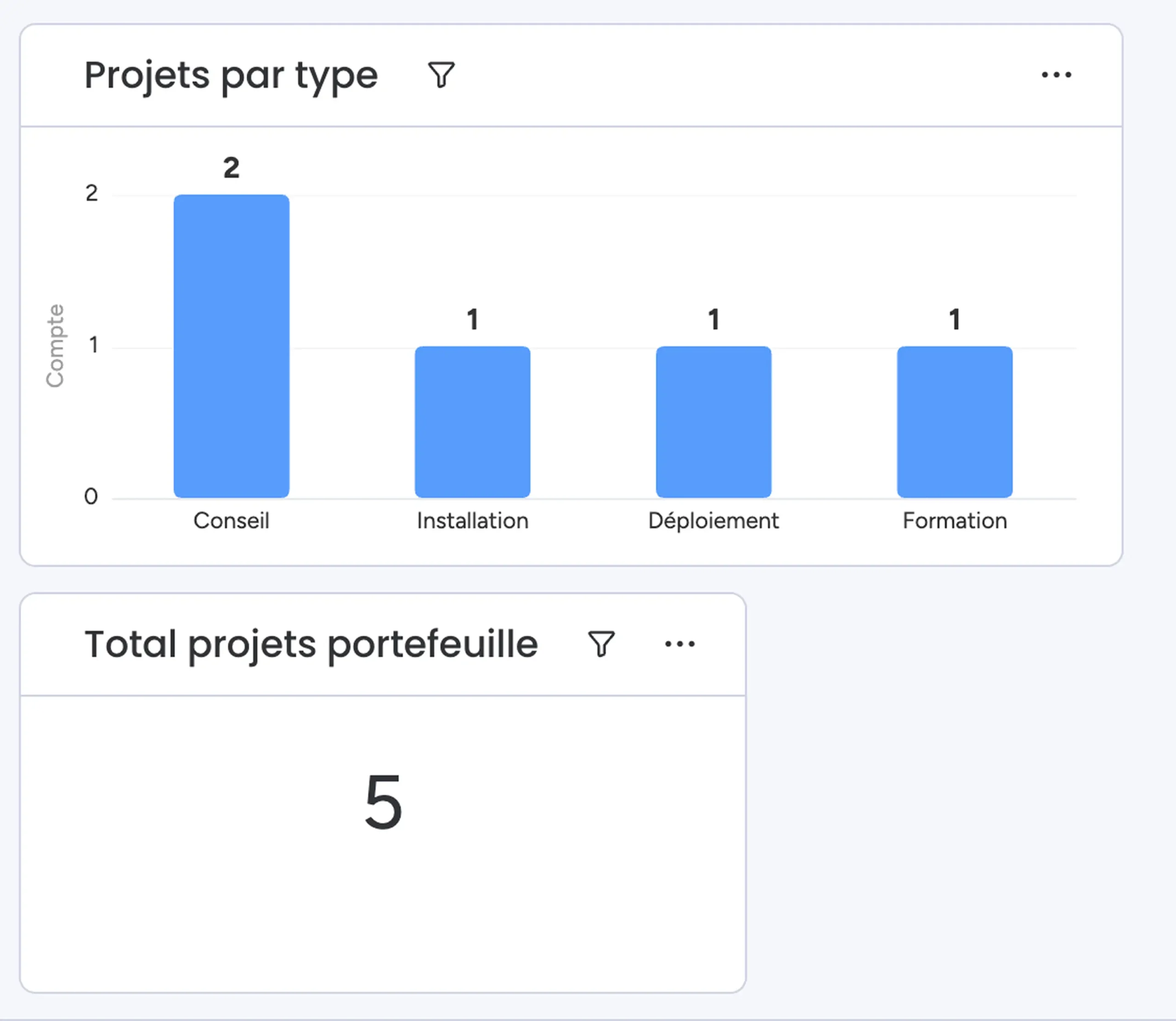Image resolution: width=1176 pixels, height=1021 pixels.
Task: Click the value label 1 above Installation bar
Action: [472, 320]
